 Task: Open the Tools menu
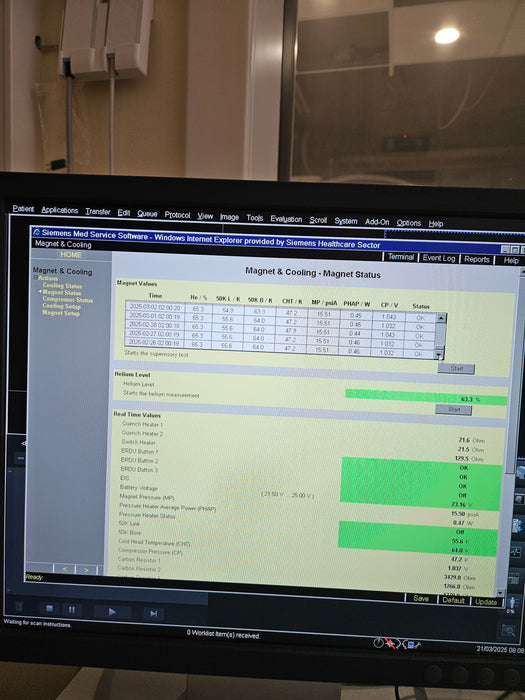point(254,218)
